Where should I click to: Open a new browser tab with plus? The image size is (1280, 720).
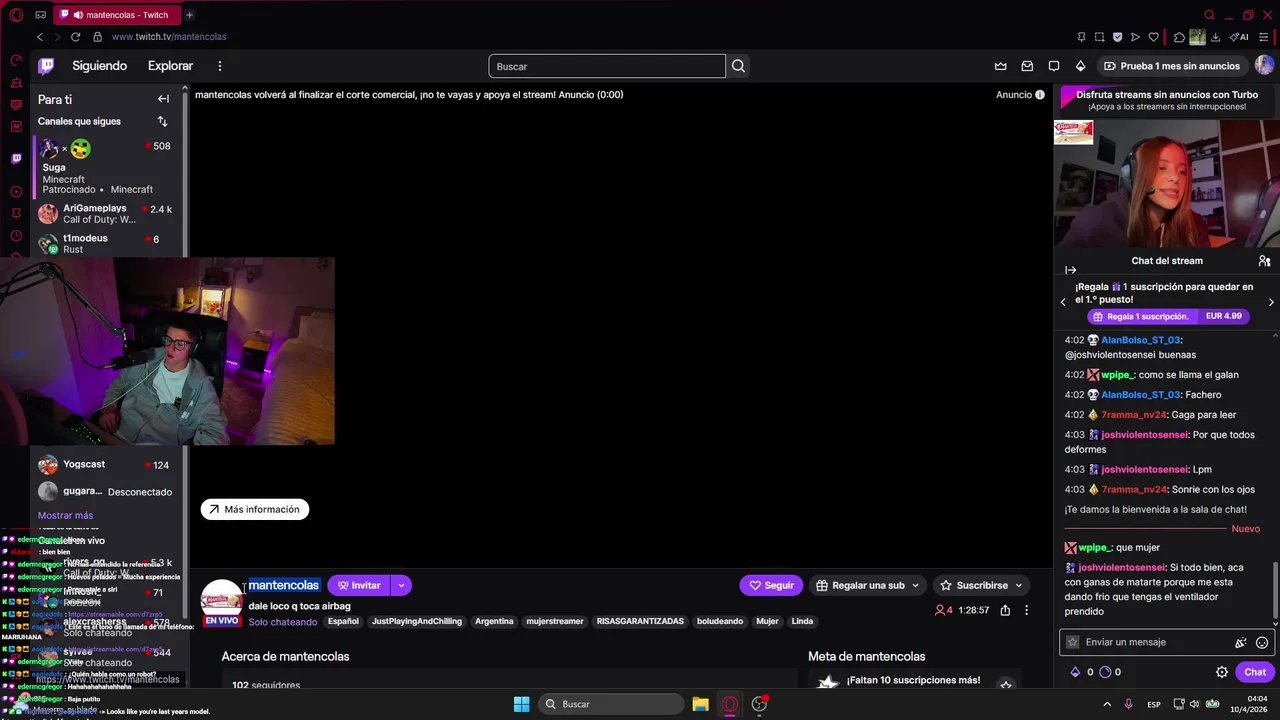pyautogui.click(x=189, y=15)
